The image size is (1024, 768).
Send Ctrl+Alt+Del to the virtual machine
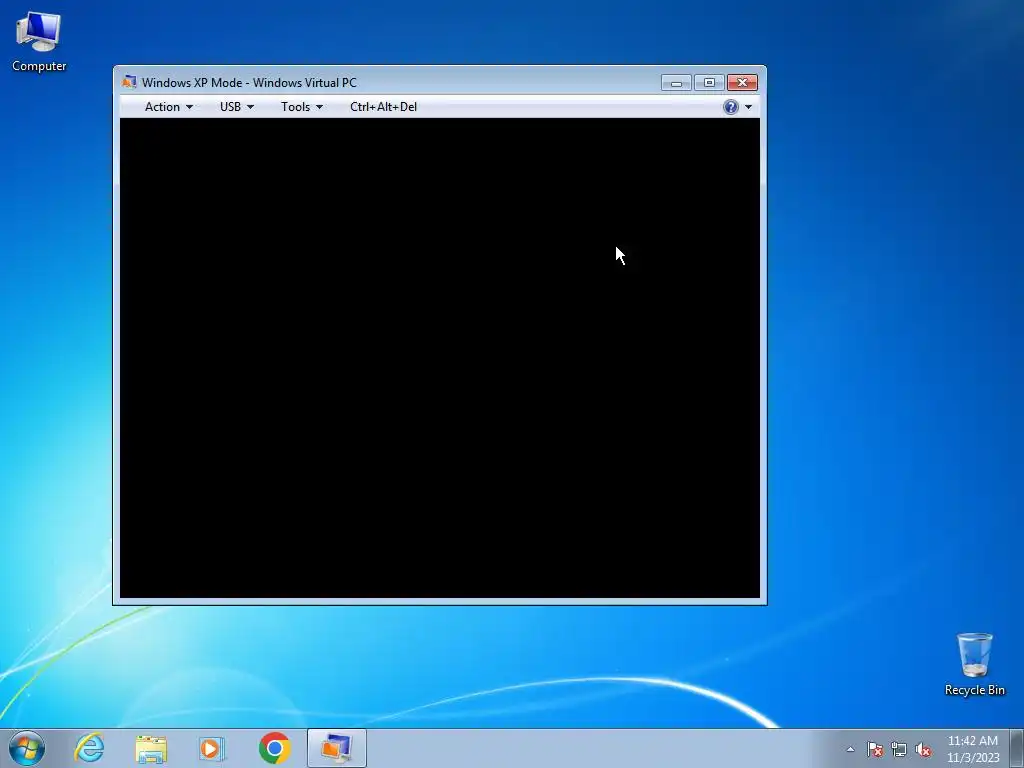(x=383, y=106)
